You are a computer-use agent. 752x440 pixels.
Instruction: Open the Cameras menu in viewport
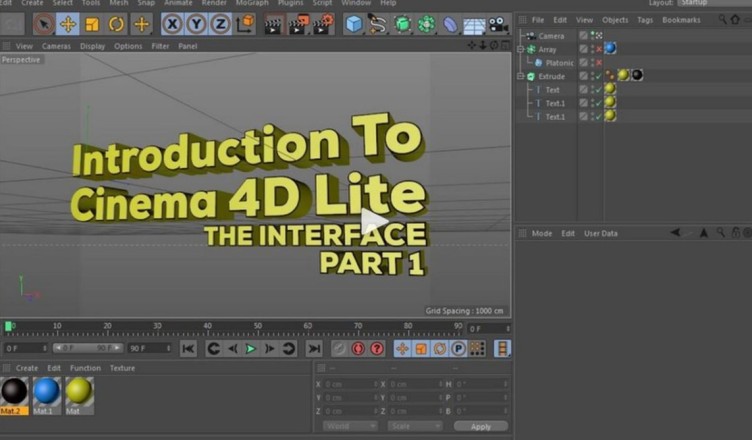click(56, 46)
